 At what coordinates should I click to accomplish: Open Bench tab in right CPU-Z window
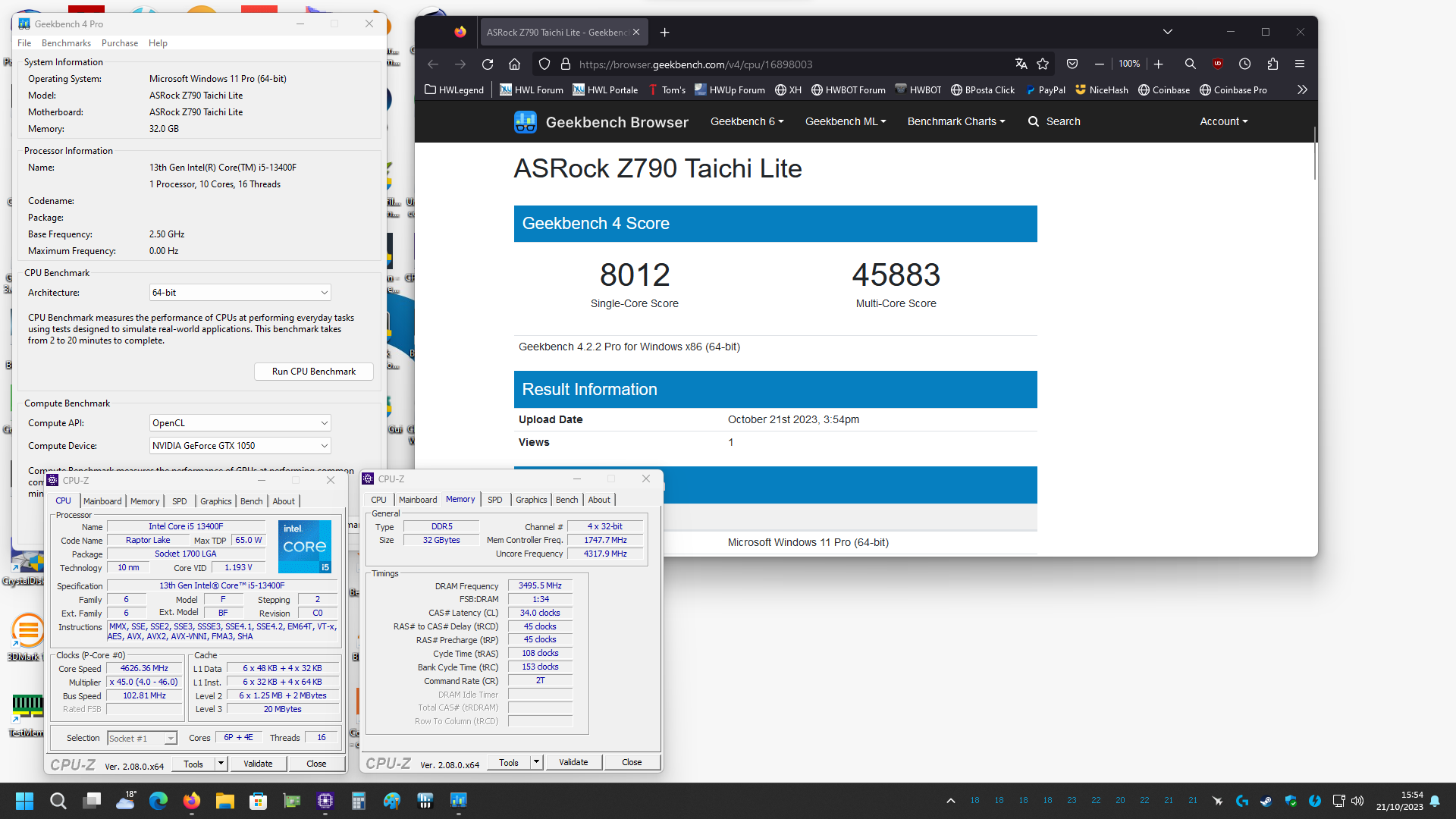(x=566, y=500)
